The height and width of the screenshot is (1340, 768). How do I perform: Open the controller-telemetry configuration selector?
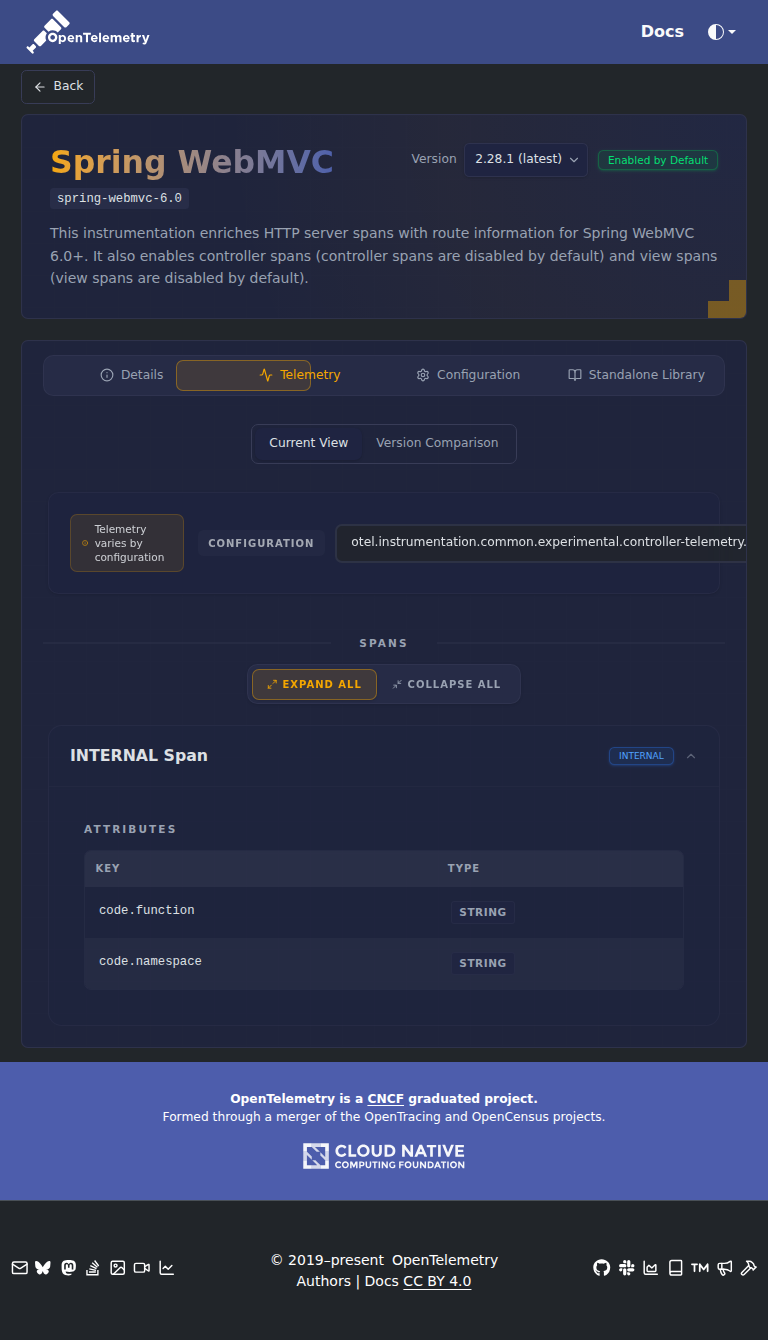coord(541,542)
